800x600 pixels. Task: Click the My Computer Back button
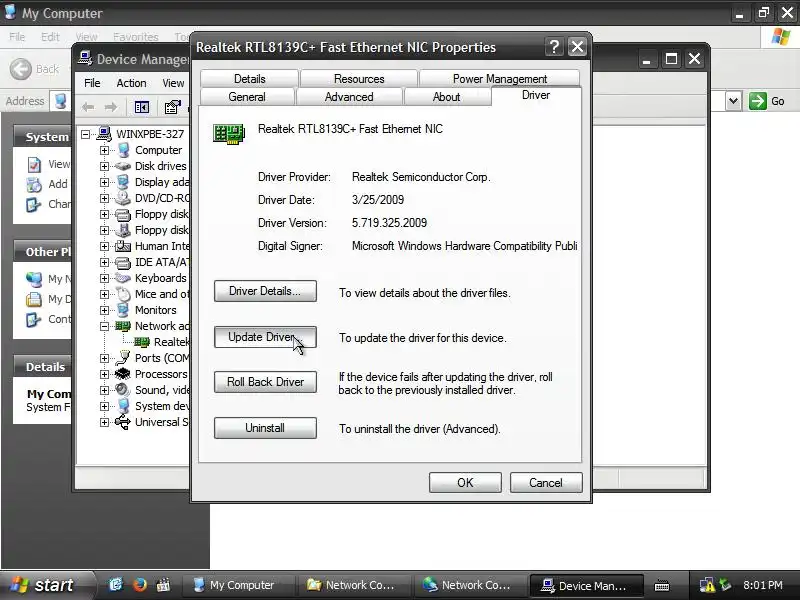(x=34, y=69)
